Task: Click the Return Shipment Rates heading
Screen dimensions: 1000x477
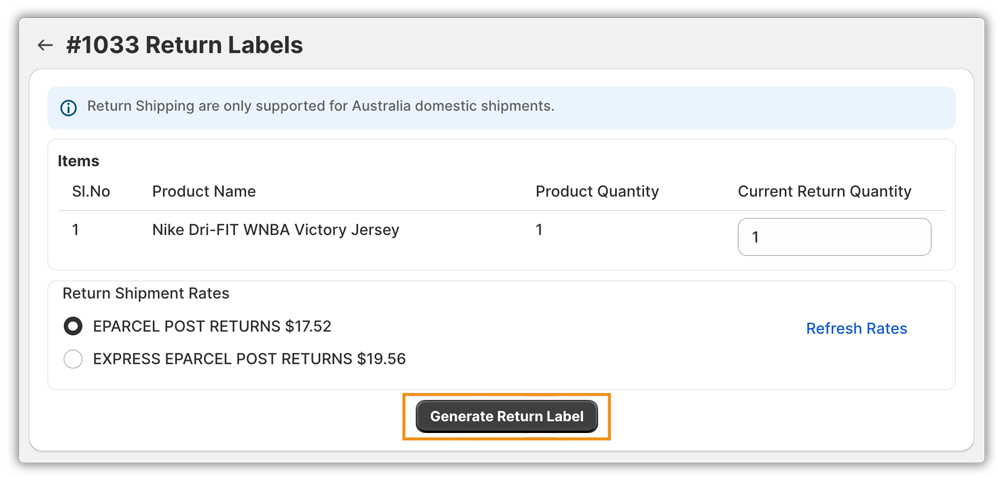Action: click(x=146, y=293)
